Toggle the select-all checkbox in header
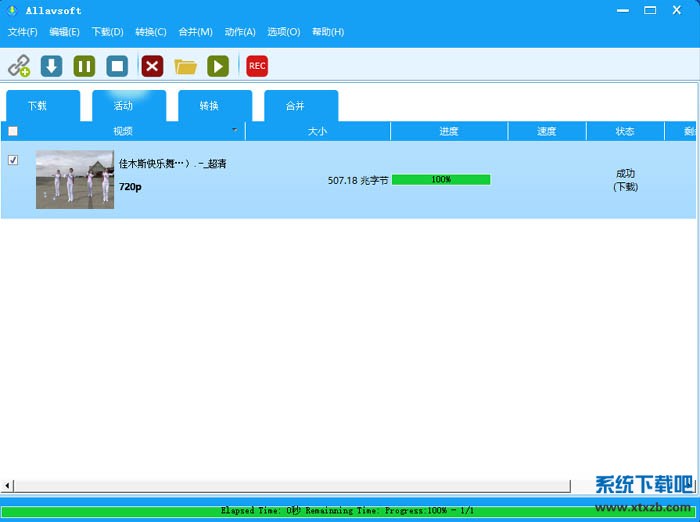This screenshot has width=700, height=522. click(13, 131)
